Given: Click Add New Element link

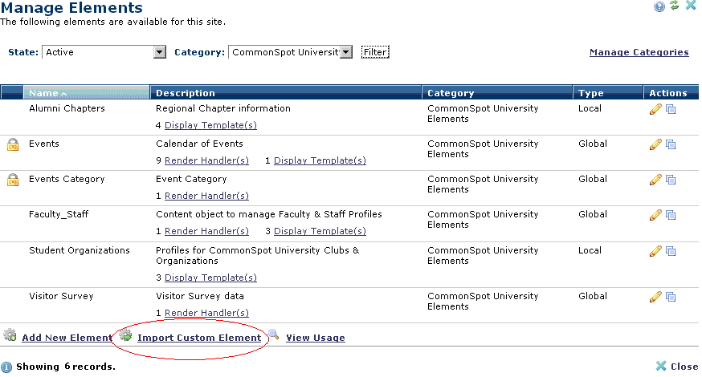Looking at the screenshot, I should [67, 338].
